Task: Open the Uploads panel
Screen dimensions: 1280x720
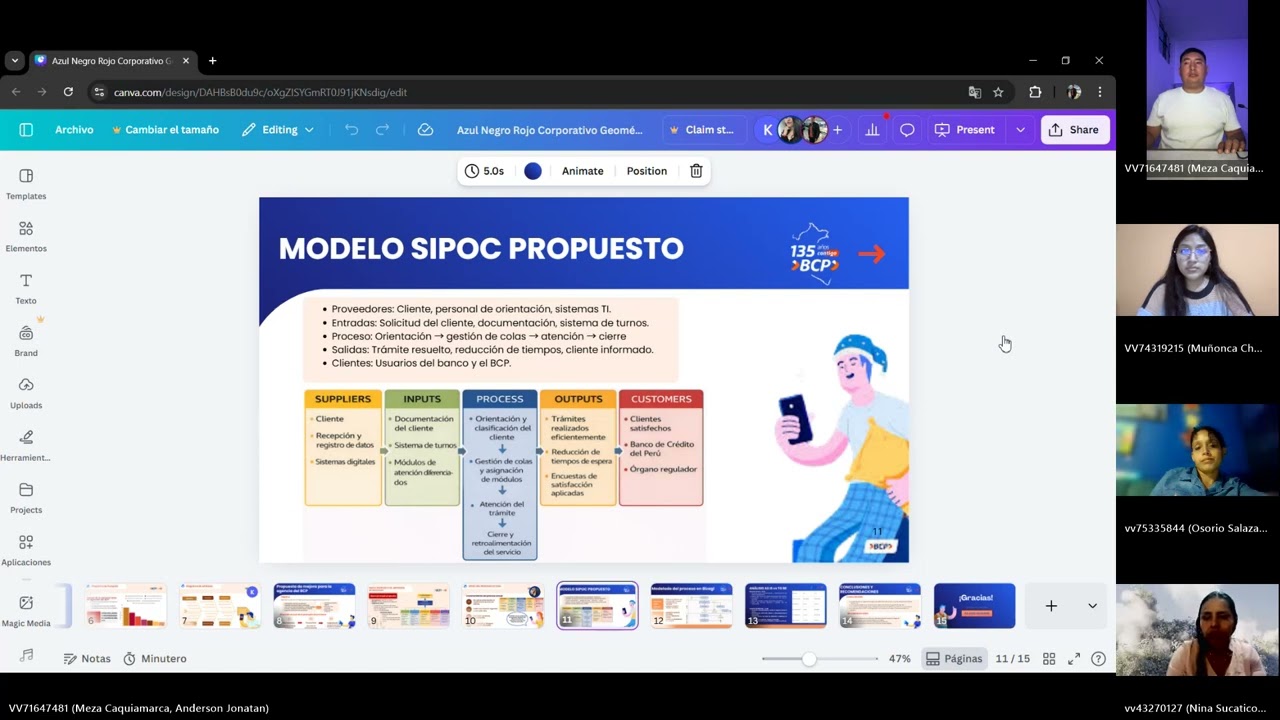Action: (26, 393)
